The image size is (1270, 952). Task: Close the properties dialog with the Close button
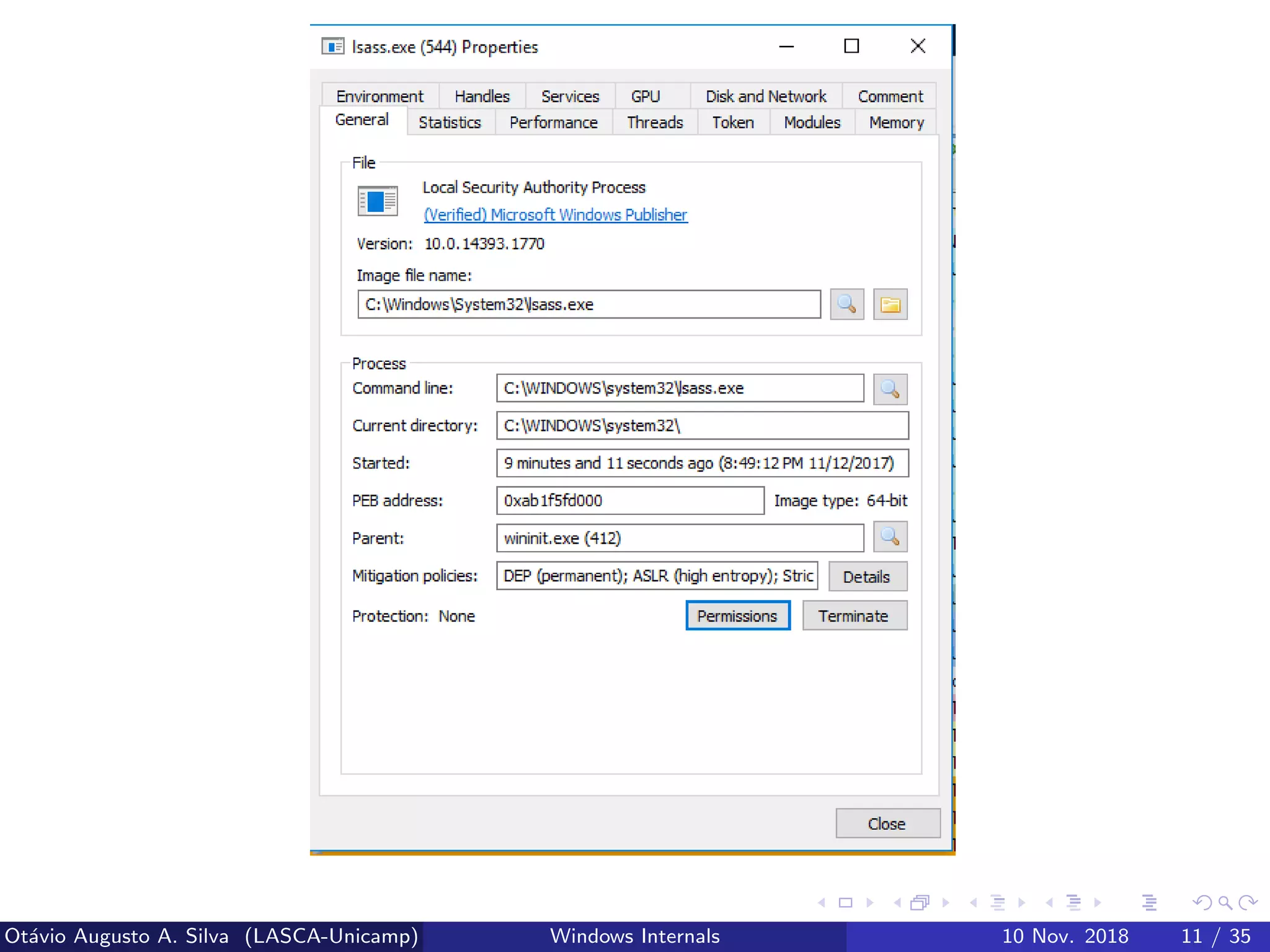(x=887, y=824)
